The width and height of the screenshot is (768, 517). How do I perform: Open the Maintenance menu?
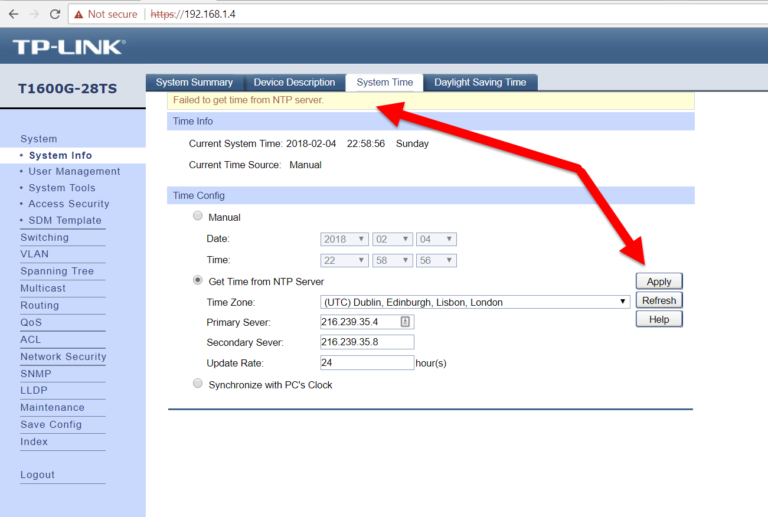(52, 407)
